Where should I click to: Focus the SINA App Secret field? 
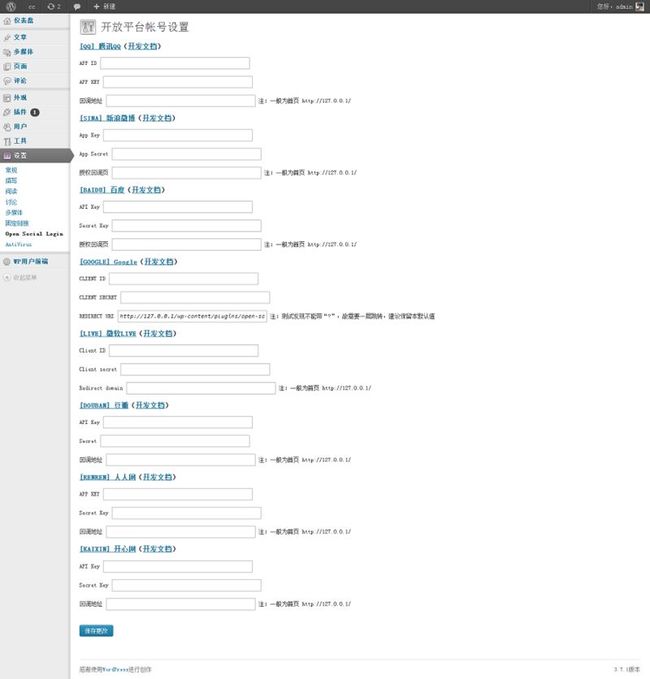pyautogui.click(x=187, y=154)
